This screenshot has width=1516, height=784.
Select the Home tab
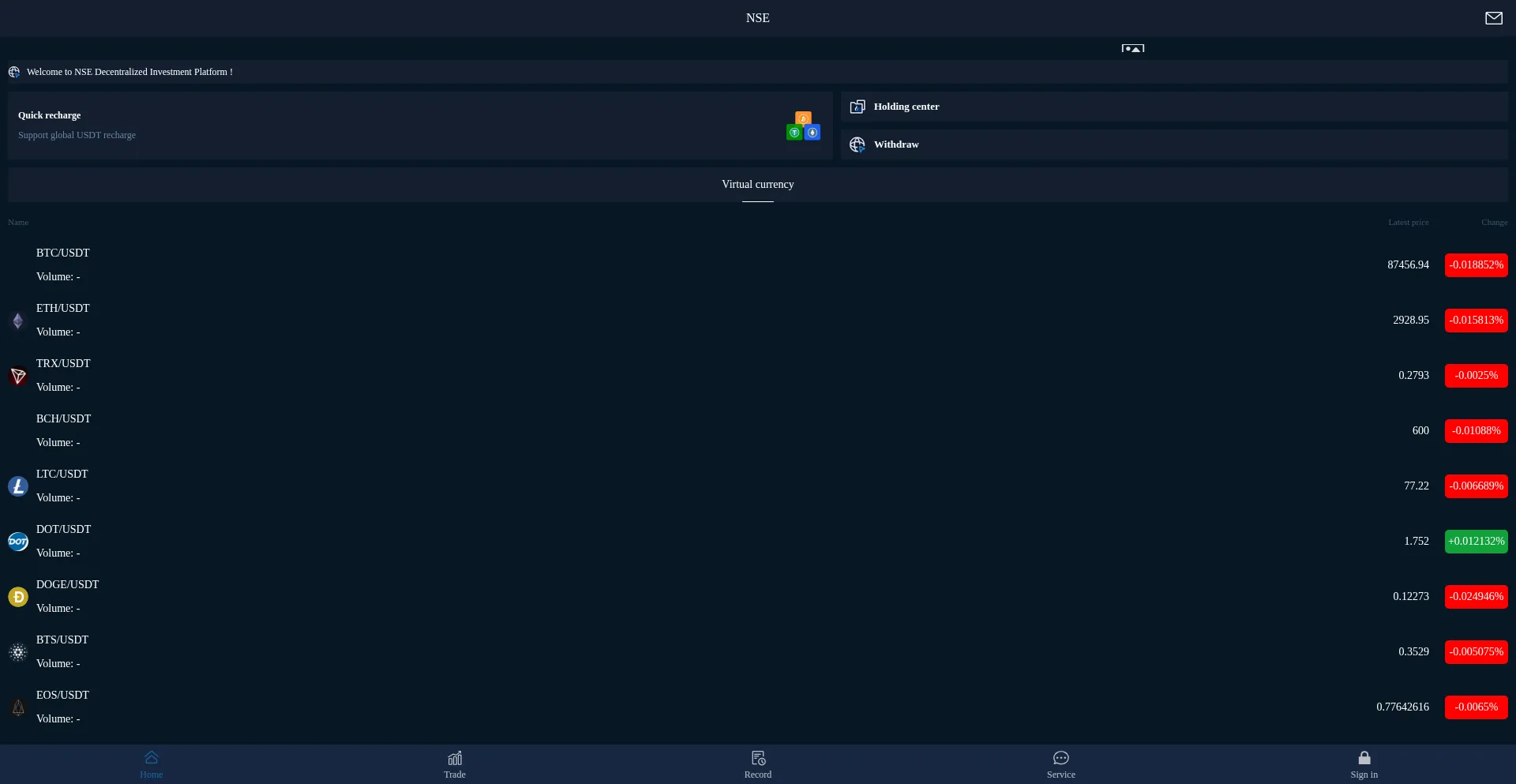point(152,764)
